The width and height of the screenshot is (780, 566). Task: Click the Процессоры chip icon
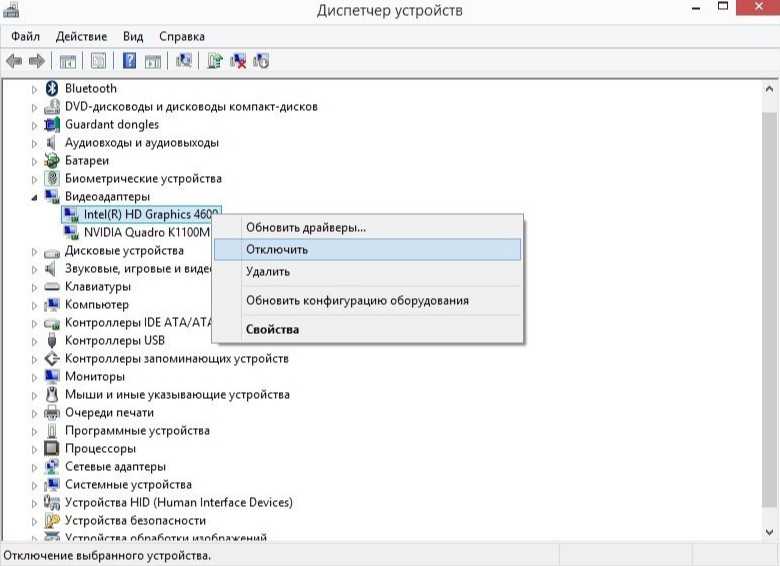pyautogui.click(x=52, y=449)
